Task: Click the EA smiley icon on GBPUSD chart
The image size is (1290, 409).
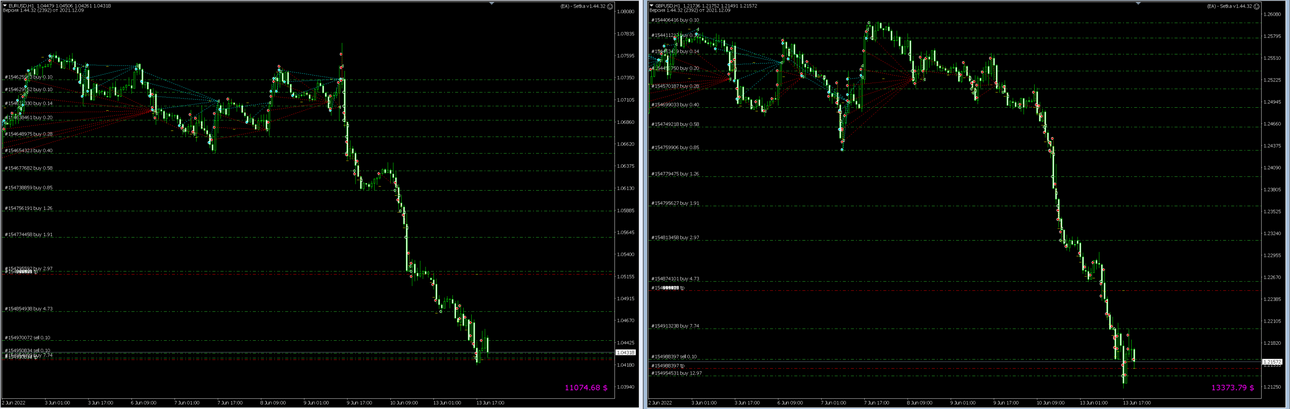Action: (x=1257, y=6)
